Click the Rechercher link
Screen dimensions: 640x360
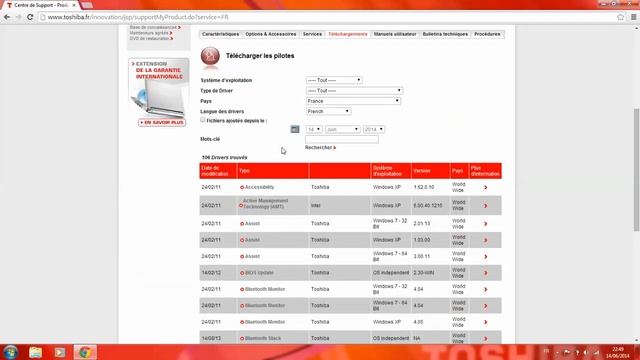320,147
